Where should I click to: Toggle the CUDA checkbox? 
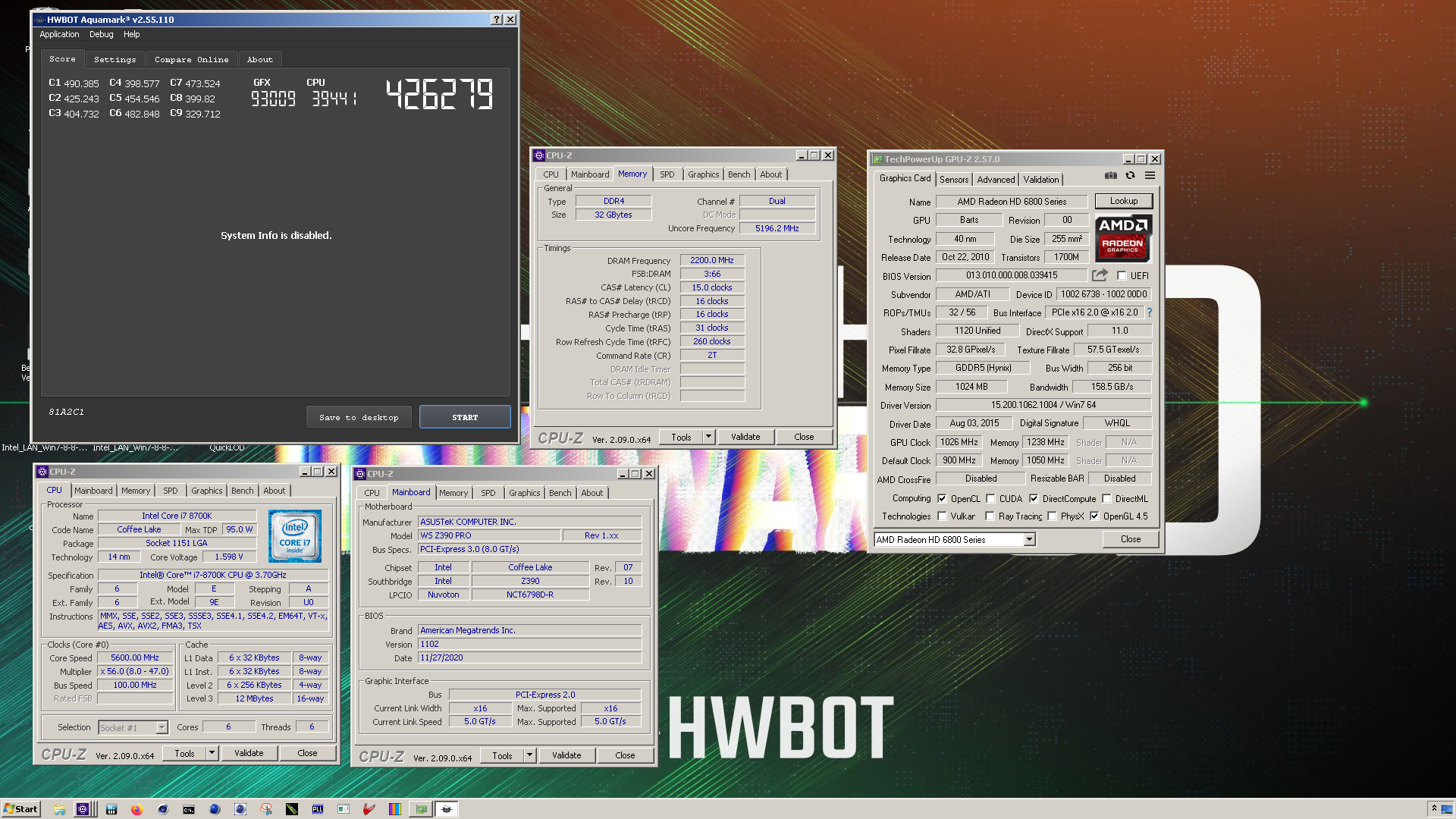990,499
